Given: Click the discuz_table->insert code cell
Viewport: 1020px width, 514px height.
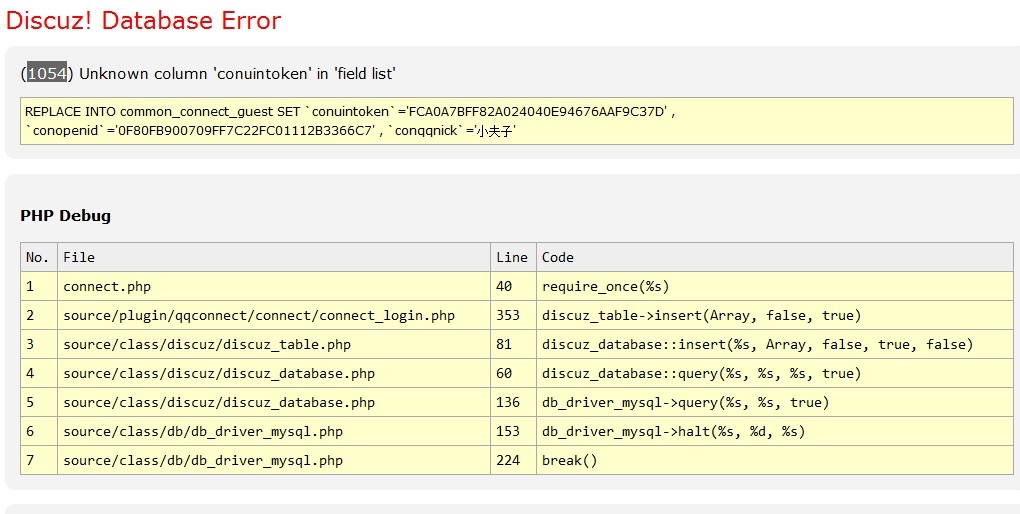Looking at the screenshot, I should coord(701,315).
